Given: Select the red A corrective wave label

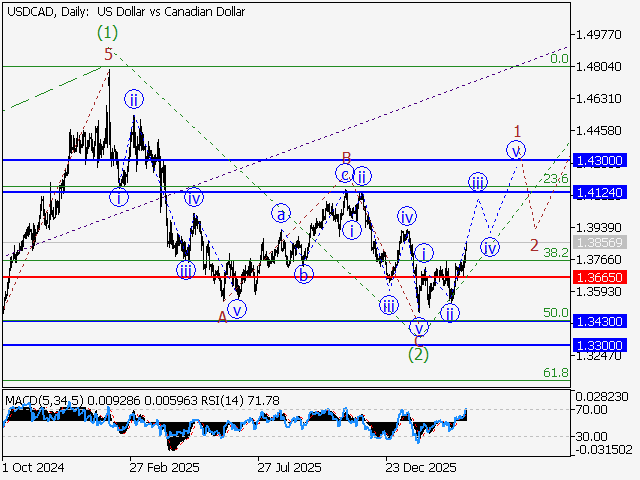Looking at the screenshot, I should [223, 315].
